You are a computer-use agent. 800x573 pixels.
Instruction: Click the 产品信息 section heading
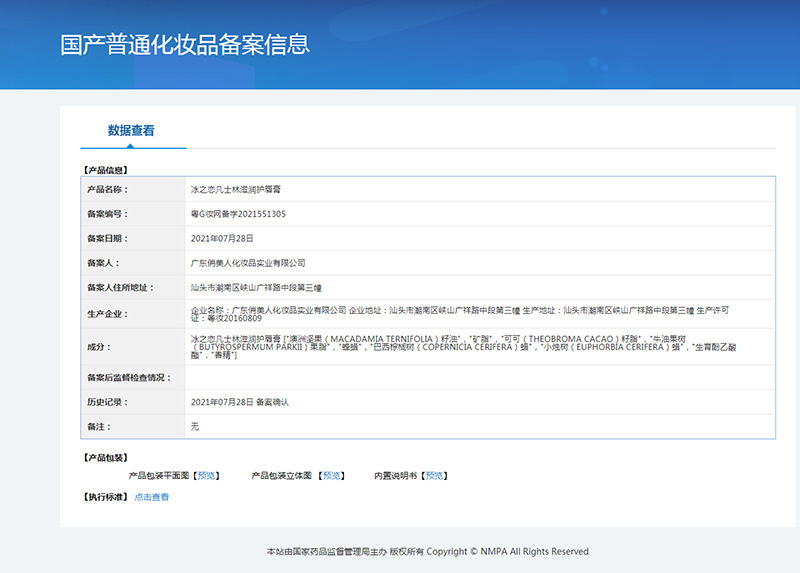click(105, 170)
